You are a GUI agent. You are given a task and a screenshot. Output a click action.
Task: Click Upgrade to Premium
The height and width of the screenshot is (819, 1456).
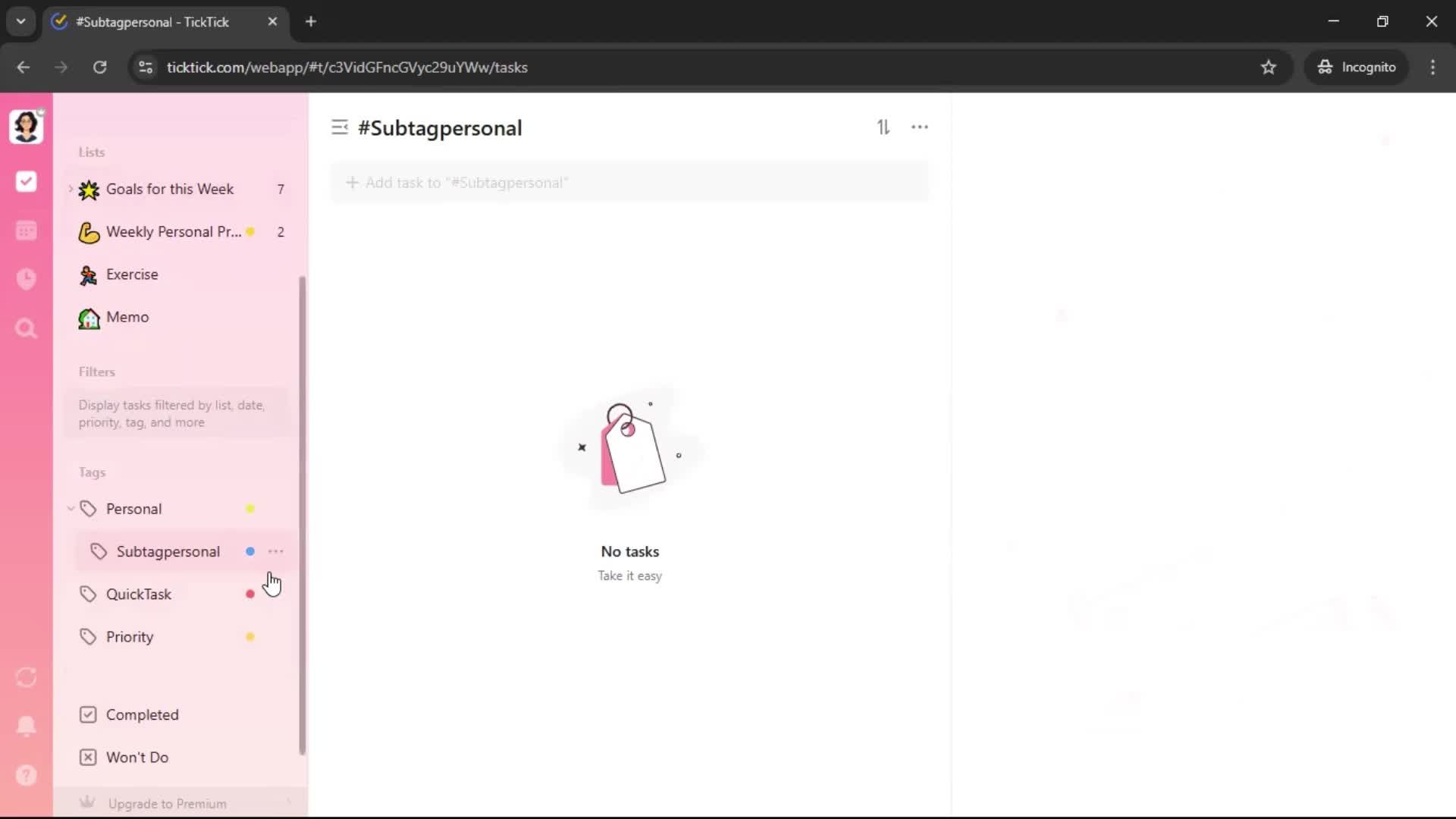point(167,803)
